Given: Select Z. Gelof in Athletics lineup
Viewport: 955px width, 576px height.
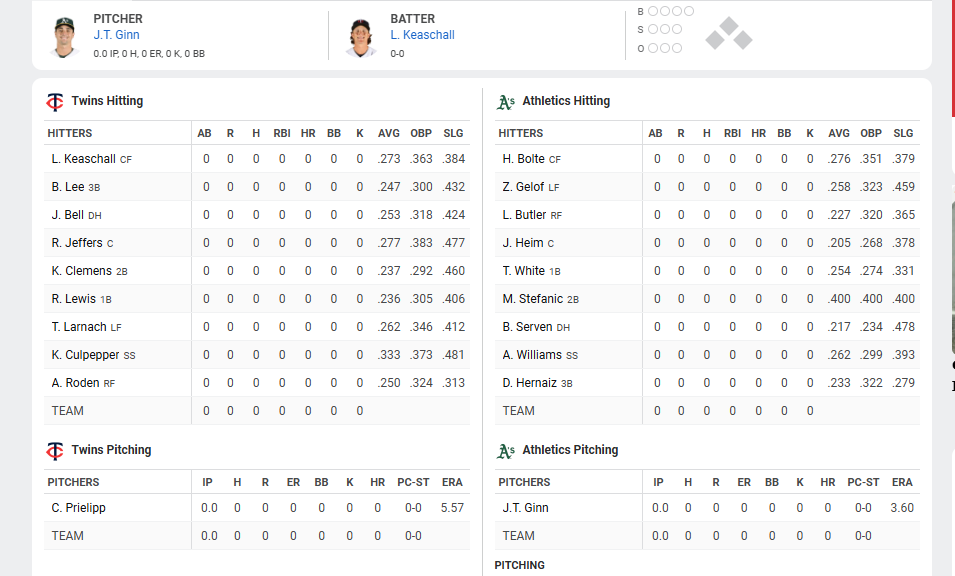Looking at the screenshot, I should [523, 187].
